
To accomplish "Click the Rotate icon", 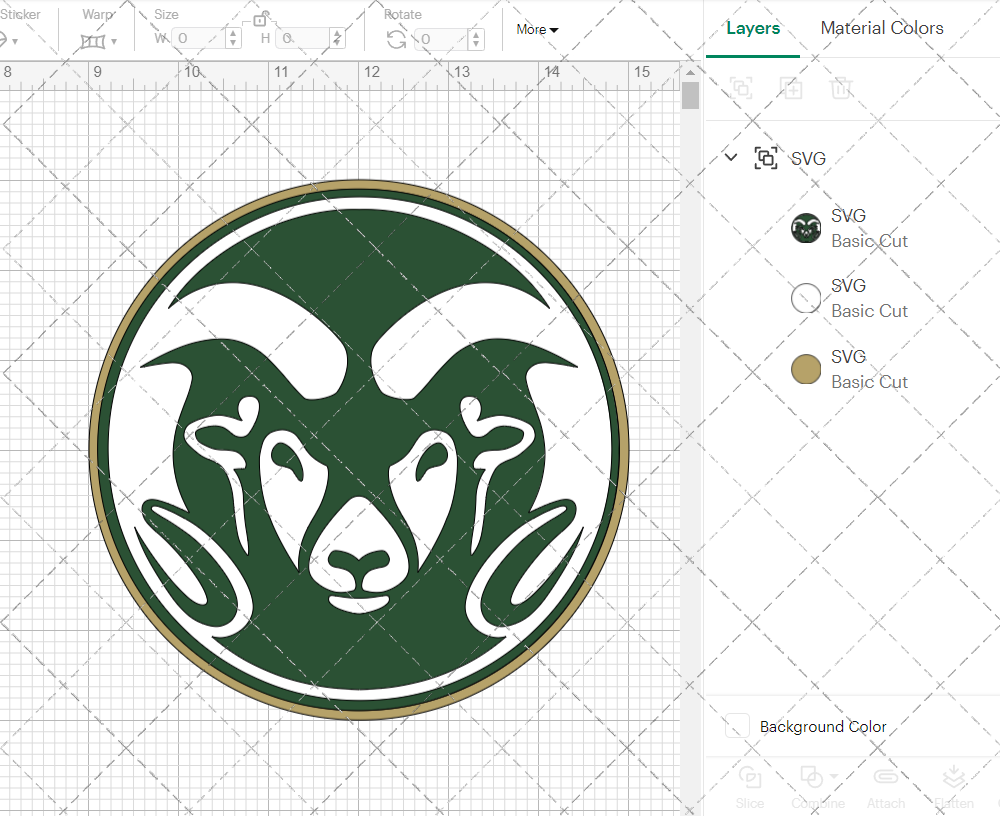I will pos(397,40).
